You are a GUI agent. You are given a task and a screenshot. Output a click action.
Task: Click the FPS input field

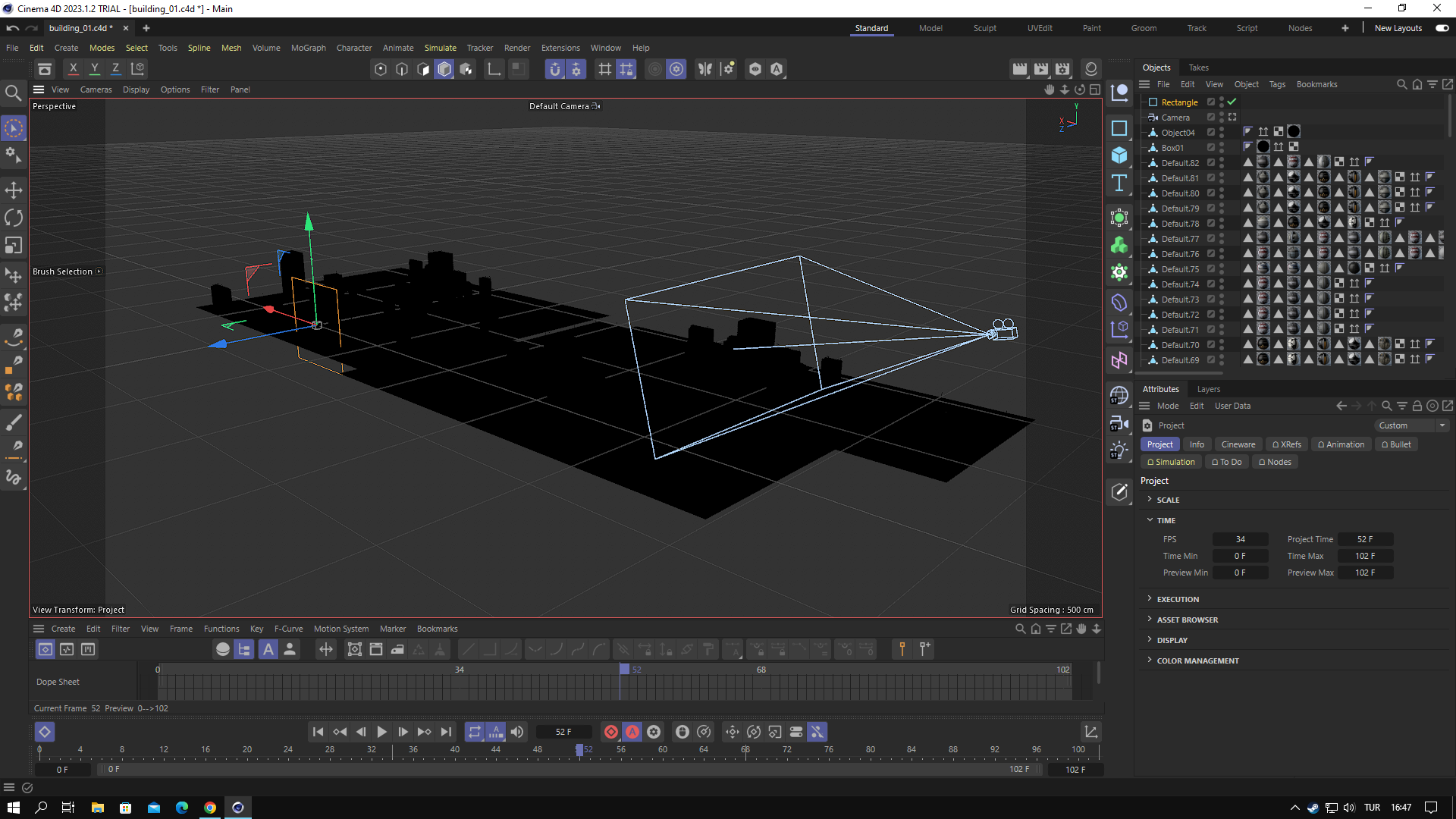point(1240,539)
